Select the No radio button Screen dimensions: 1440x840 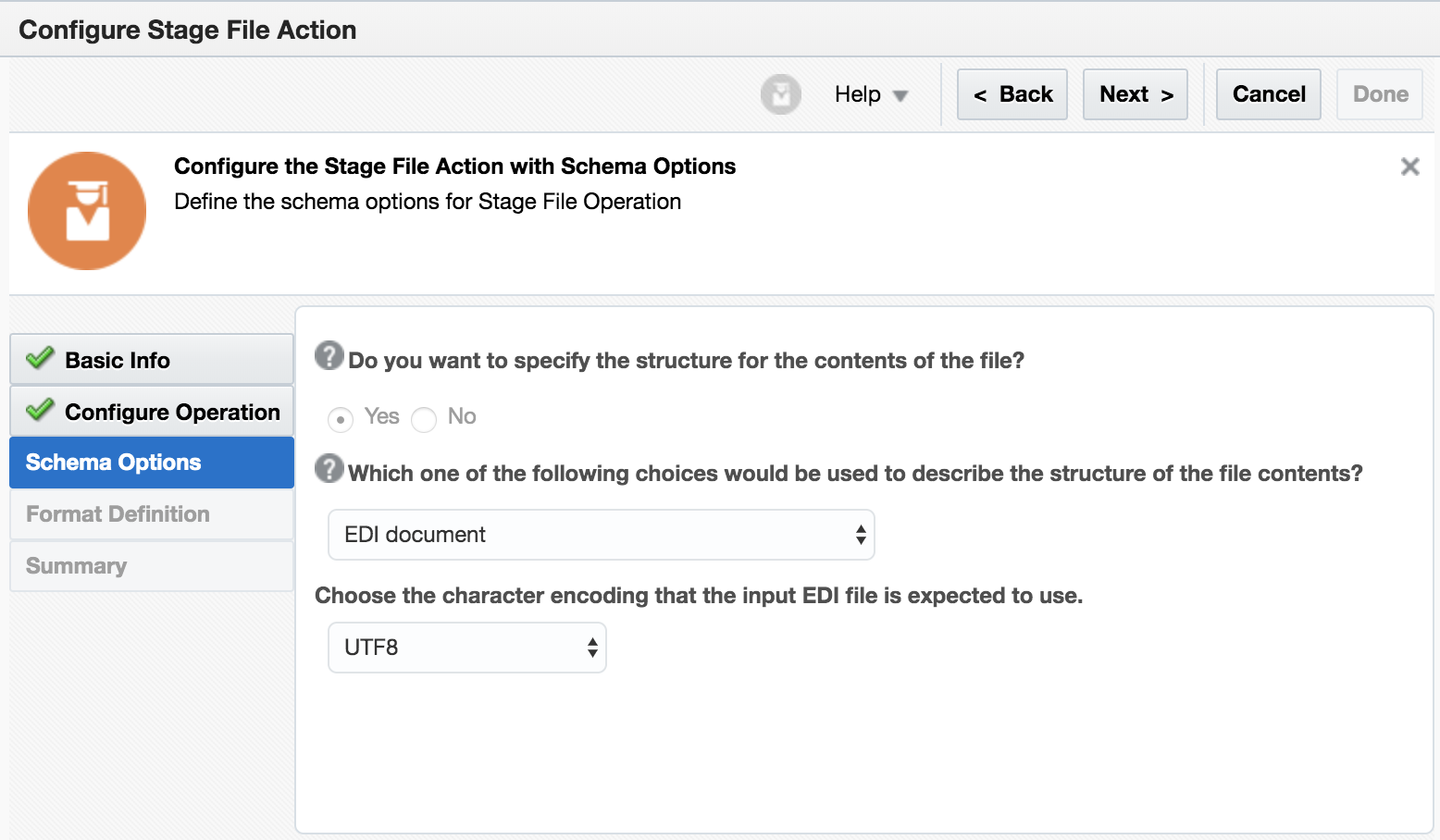click(424, 420)
